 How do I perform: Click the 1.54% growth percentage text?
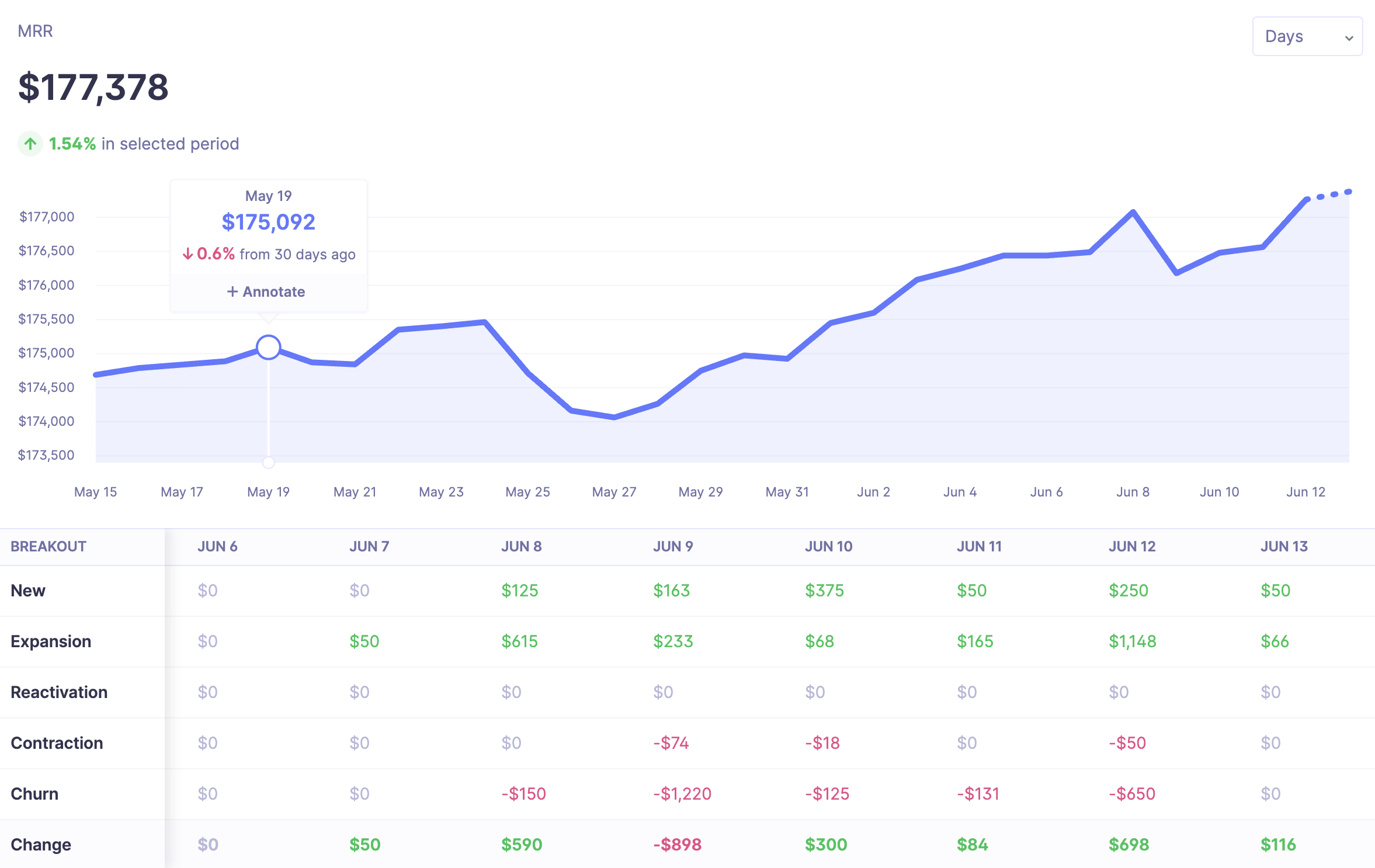(x=71, y=143)
